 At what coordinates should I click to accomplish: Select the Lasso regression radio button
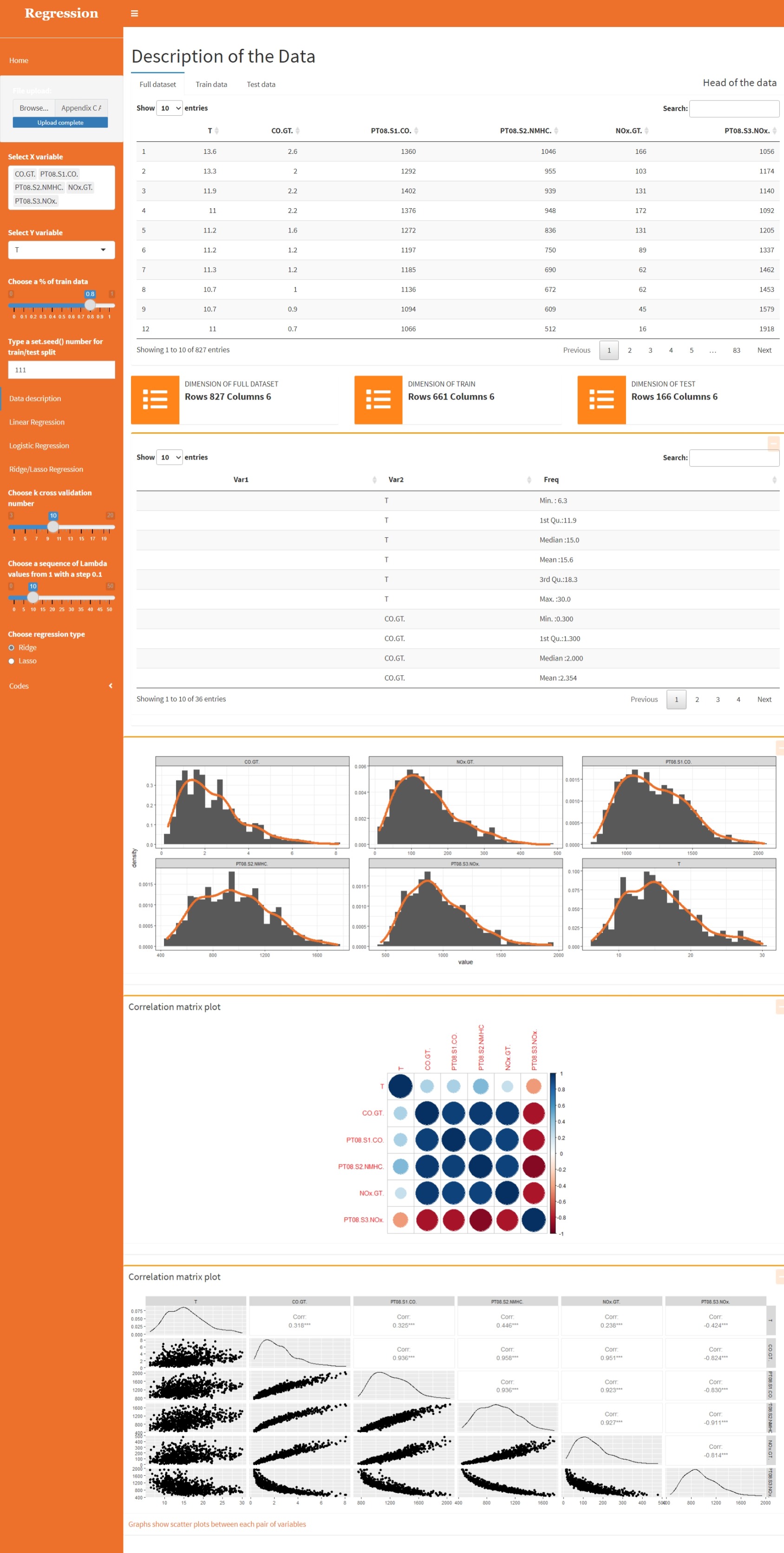[x=12, y=661]
